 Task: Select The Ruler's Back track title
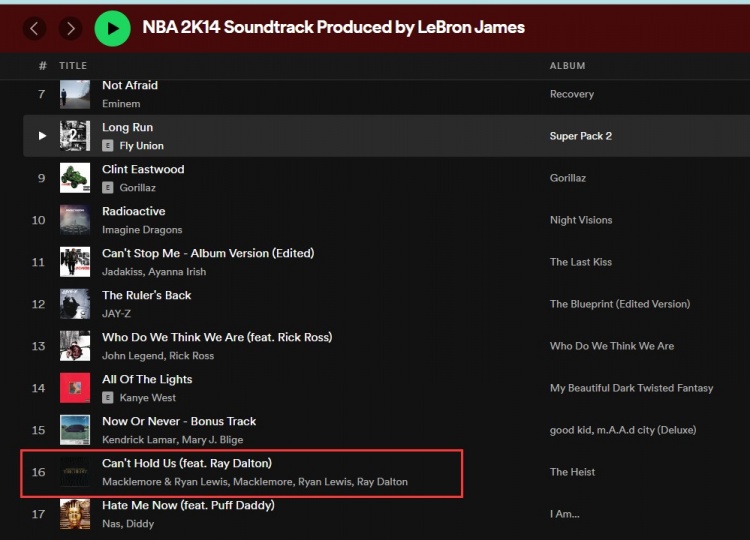pyautogui.click(x=146, y=295)
